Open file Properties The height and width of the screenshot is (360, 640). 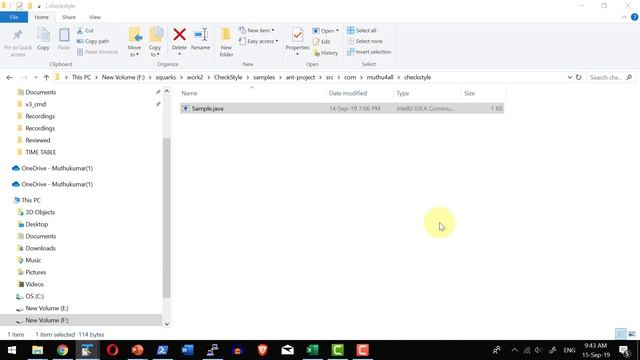click(x=297, y=42)
